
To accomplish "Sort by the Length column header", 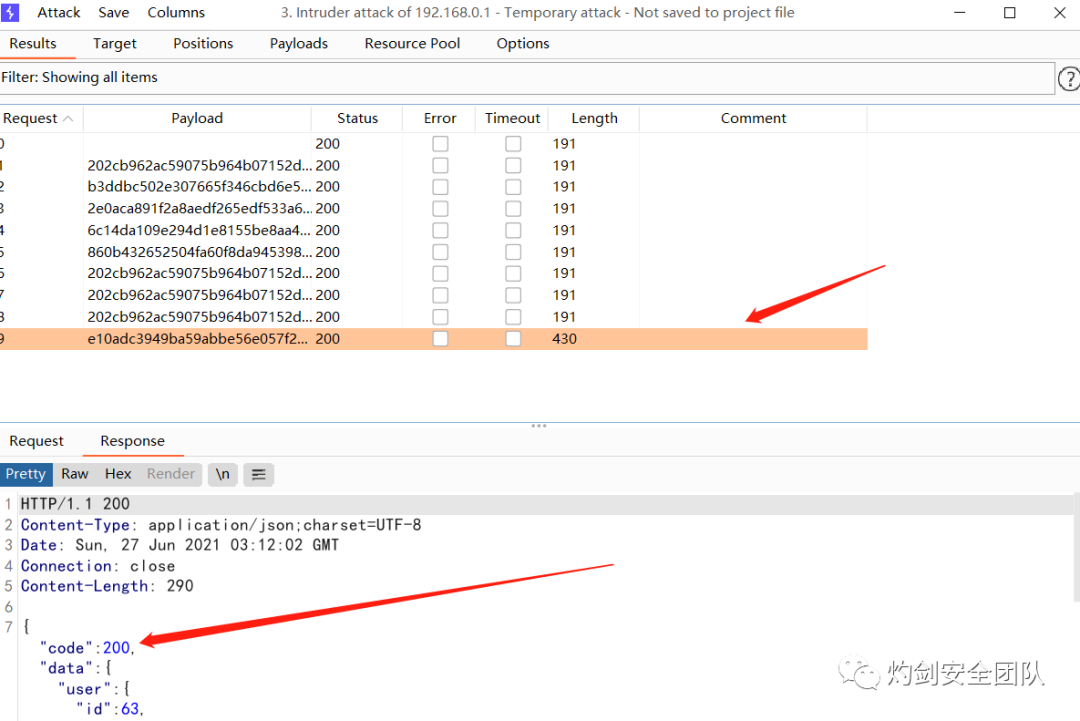I will pos(594,118).
